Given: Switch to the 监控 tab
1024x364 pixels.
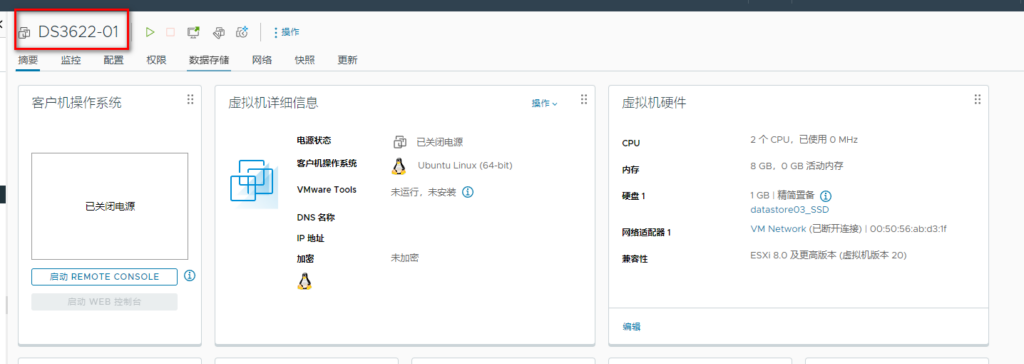Looking at the screenshot, I should pos(71,60).
